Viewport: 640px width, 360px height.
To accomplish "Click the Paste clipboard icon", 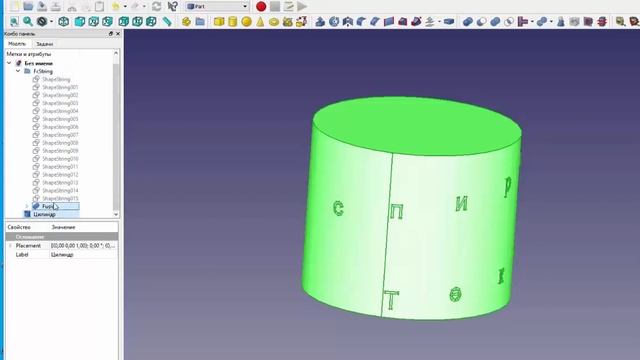I will (99, 6).
